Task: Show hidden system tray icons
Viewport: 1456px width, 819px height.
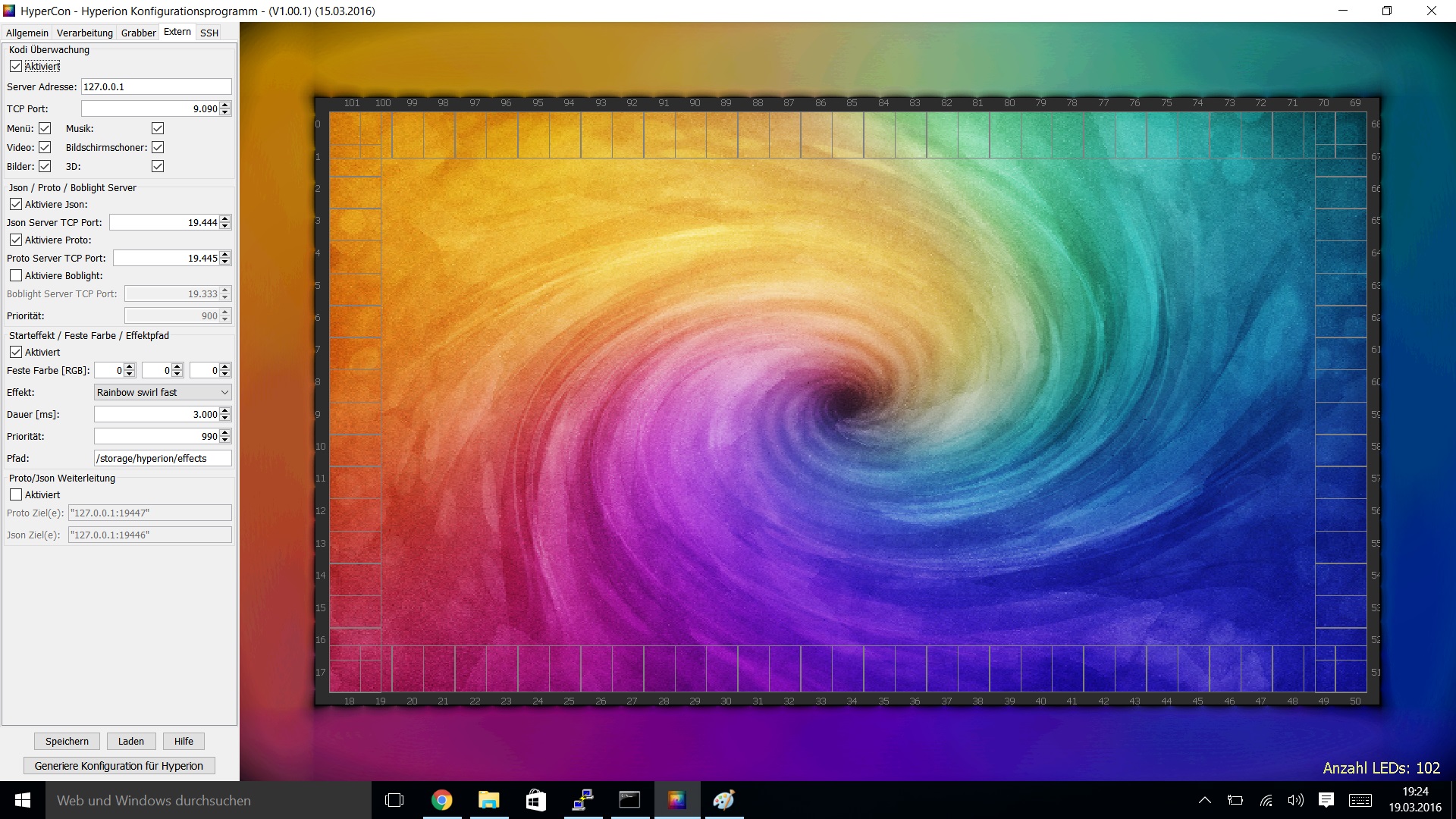Action: [x=1204, y=800]
